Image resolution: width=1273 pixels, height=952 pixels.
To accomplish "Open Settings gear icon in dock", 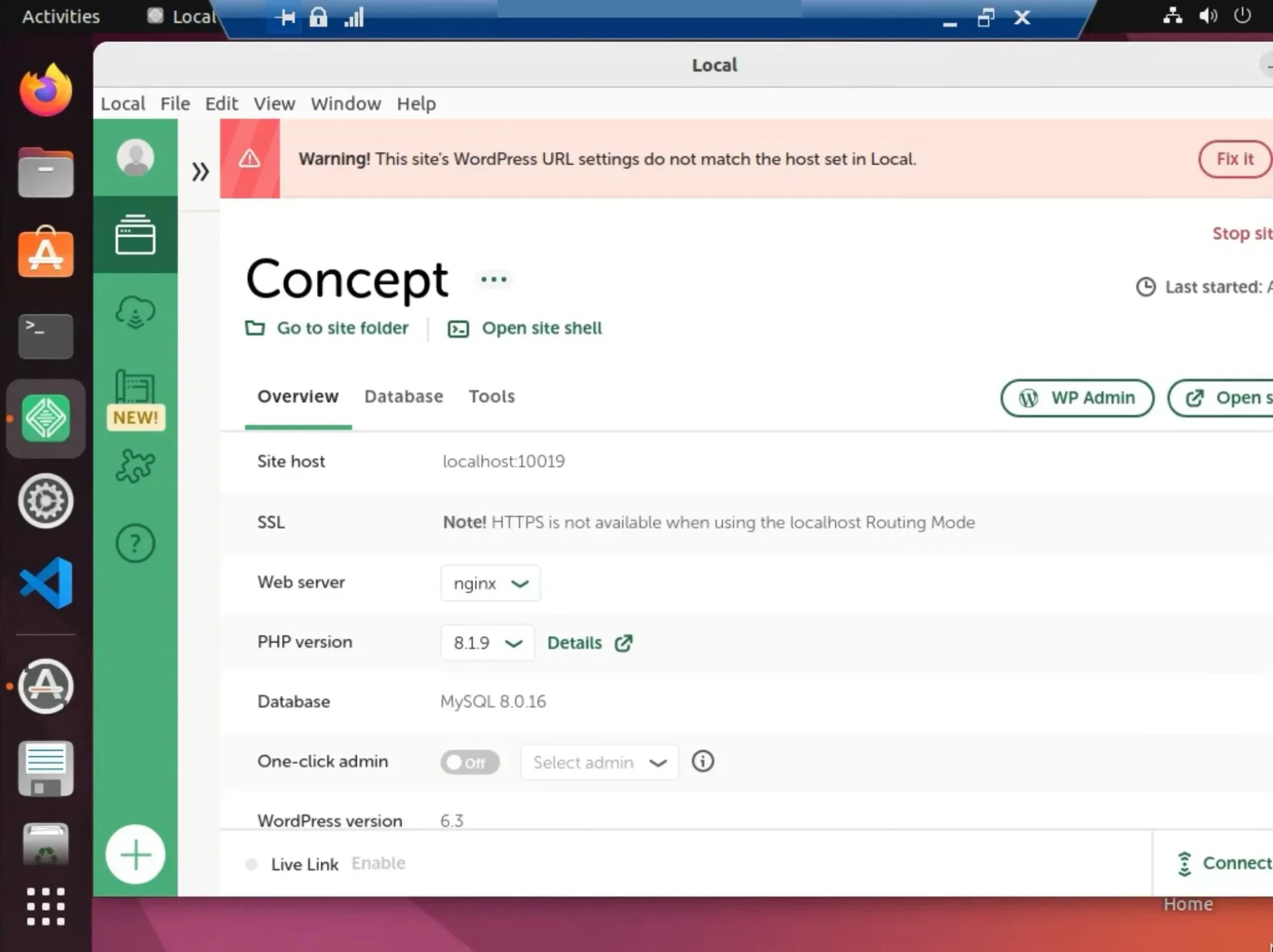I will tap(45, 501).
